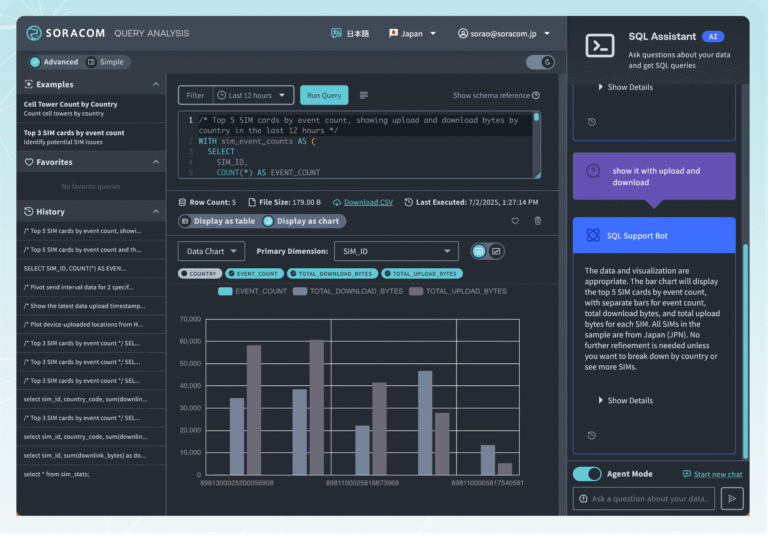Collapse the Favorites section
This screenshot has width=768, height=535.
point(156,162)
